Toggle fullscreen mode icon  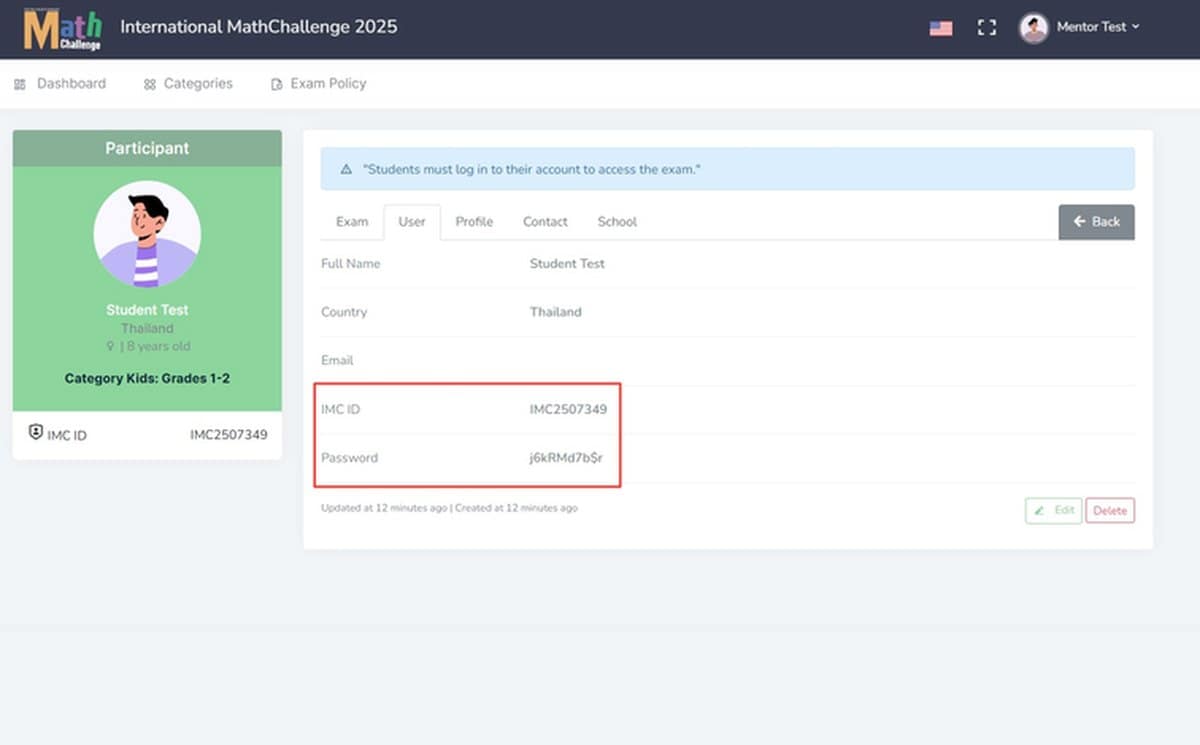tap(987, 28)
